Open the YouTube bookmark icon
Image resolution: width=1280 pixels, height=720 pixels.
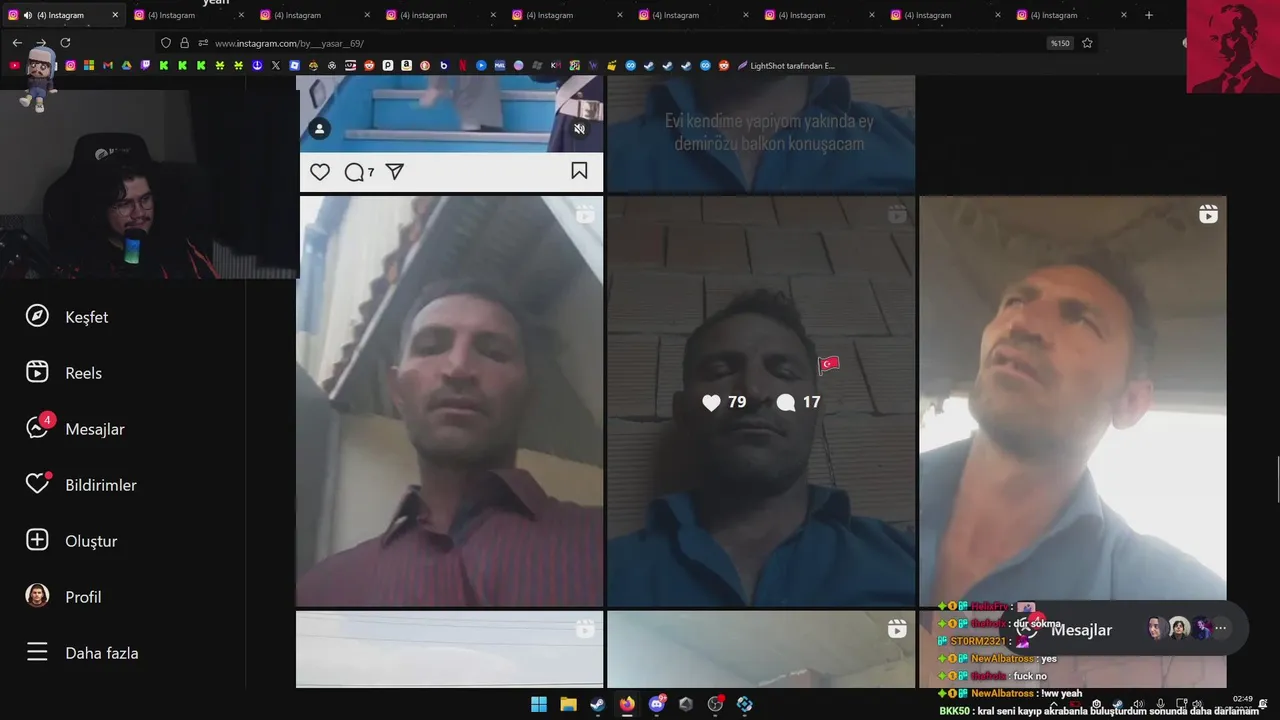pos(14,66)
